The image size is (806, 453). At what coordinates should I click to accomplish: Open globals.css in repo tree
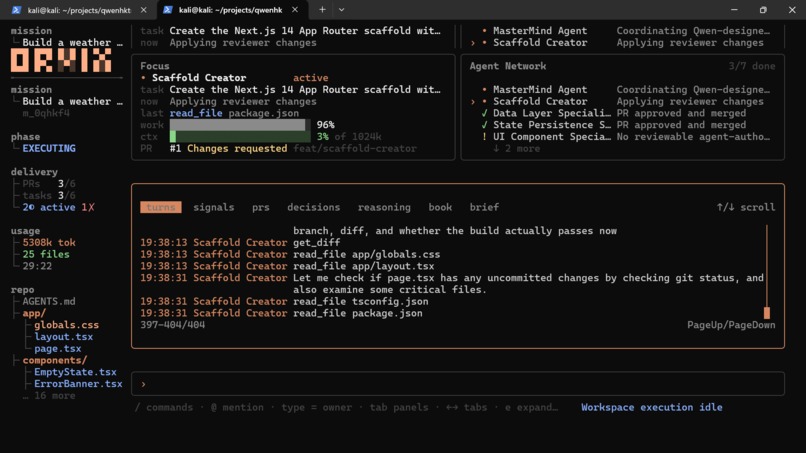66,325
